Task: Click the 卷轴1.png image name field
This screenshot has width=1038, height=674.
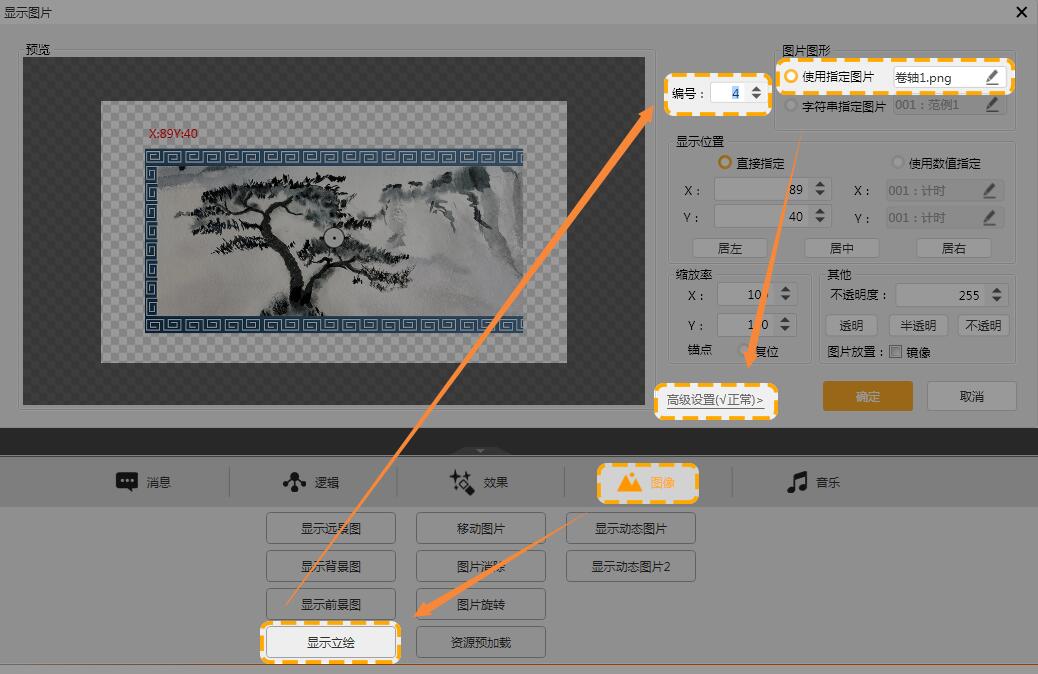Action: [x=935, y=77]
